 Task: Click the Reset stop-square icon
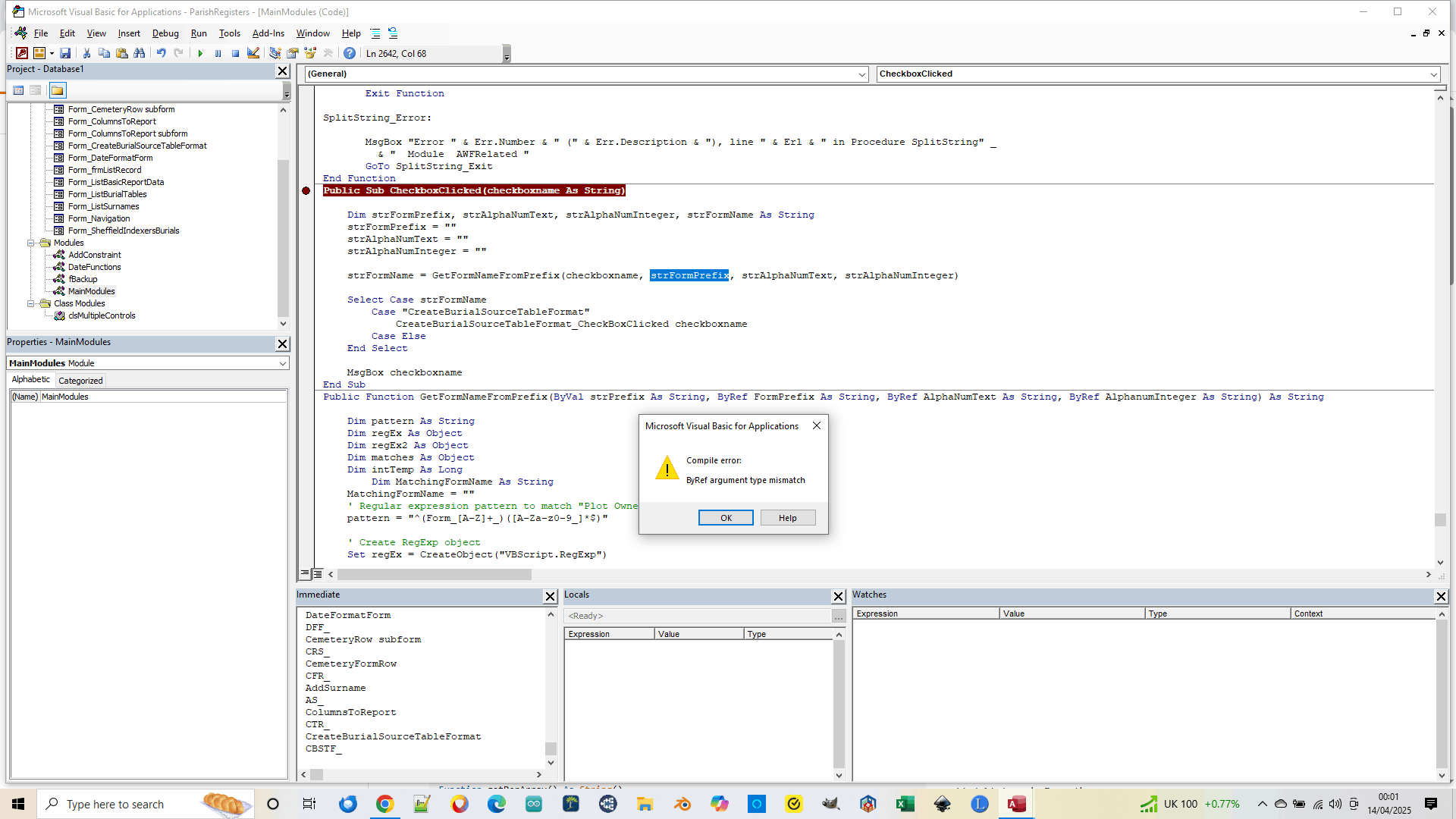pos(235,53)
